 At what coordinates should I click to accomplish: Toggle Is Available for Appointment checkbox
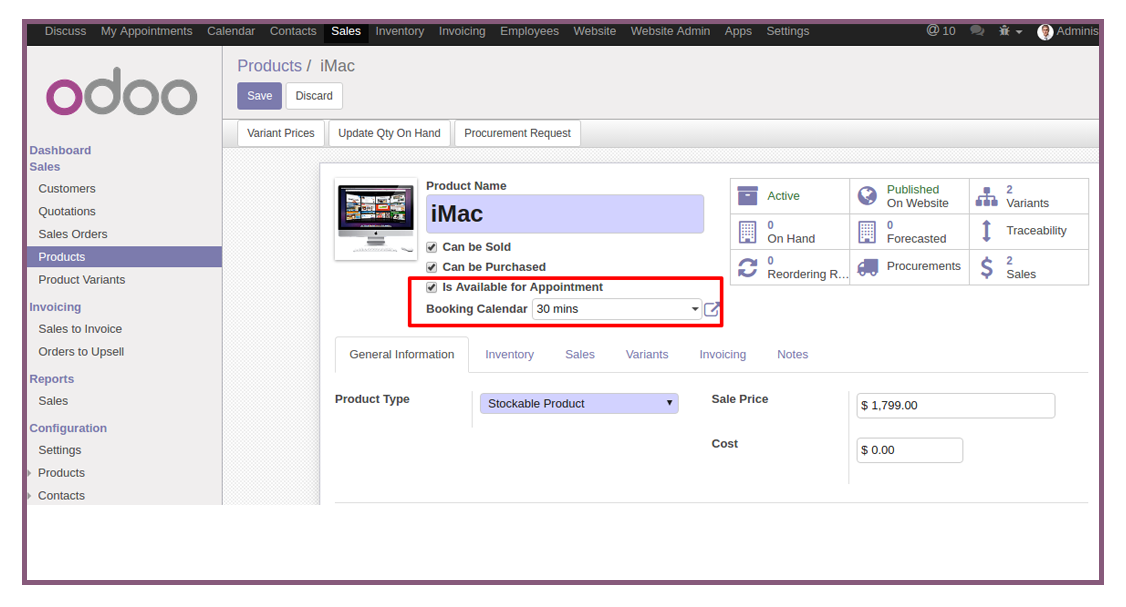pos(432,287)
